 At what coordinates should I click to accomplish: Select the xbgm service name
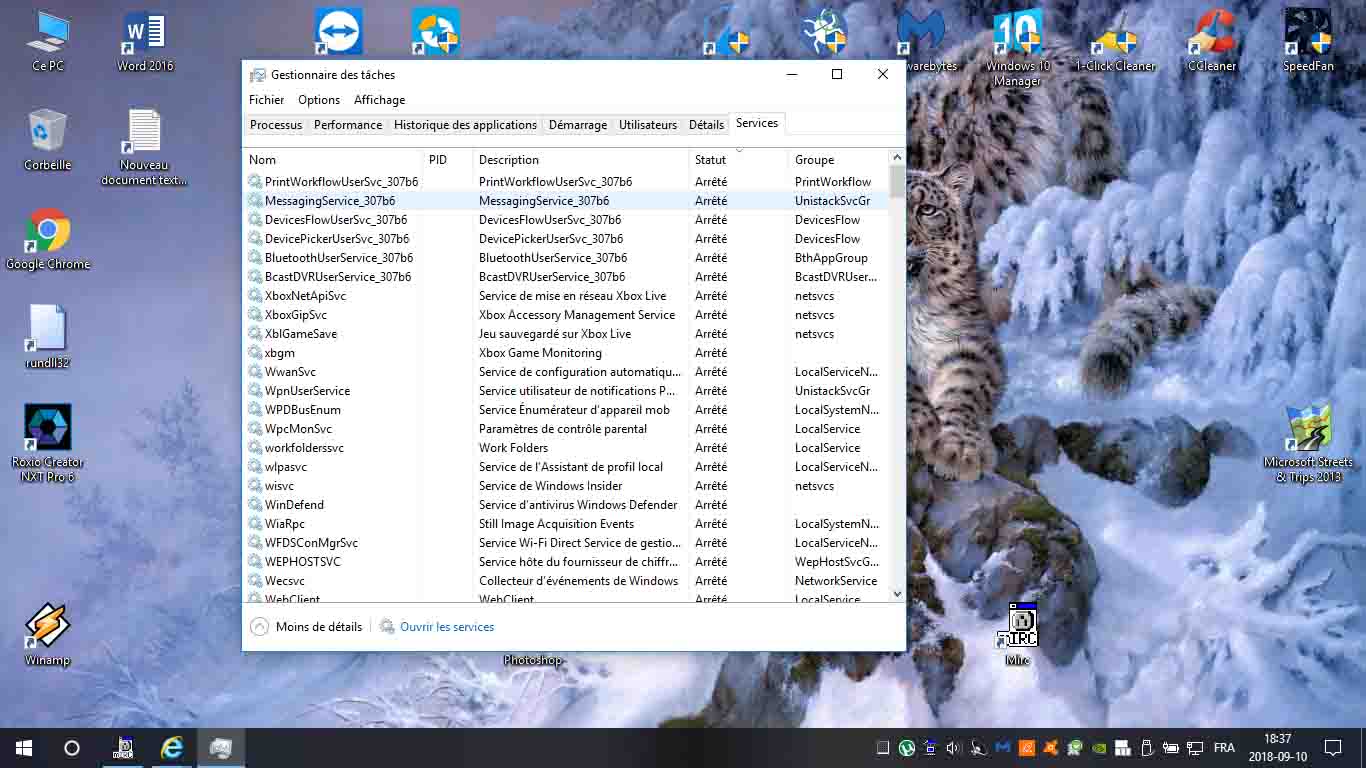(279, 353)
